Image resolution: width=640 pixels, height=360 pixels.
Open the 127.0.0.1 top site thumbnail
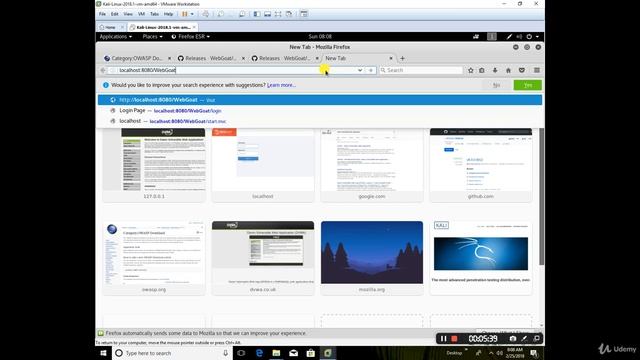coord(154,165)
